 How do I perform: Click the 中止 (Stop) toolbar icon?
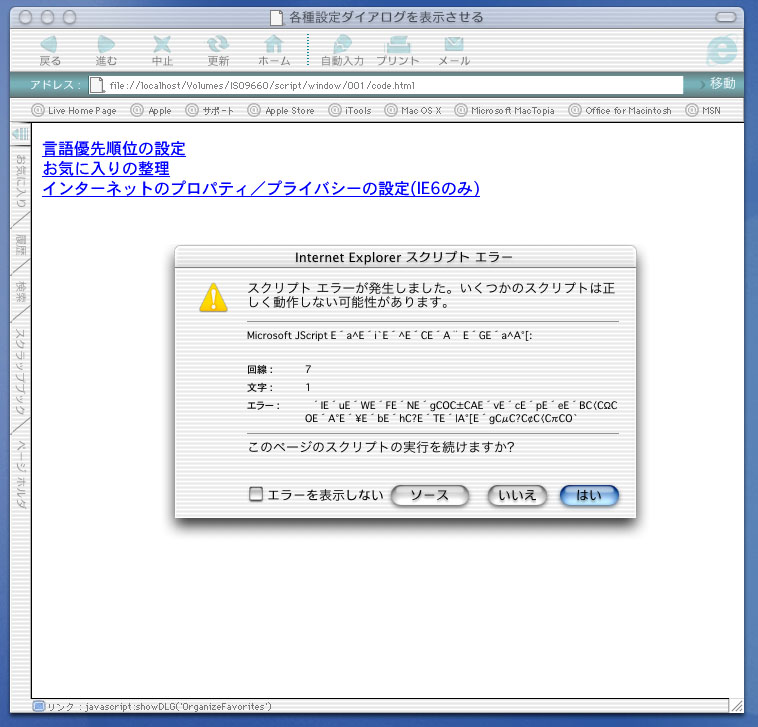point(162,50)
